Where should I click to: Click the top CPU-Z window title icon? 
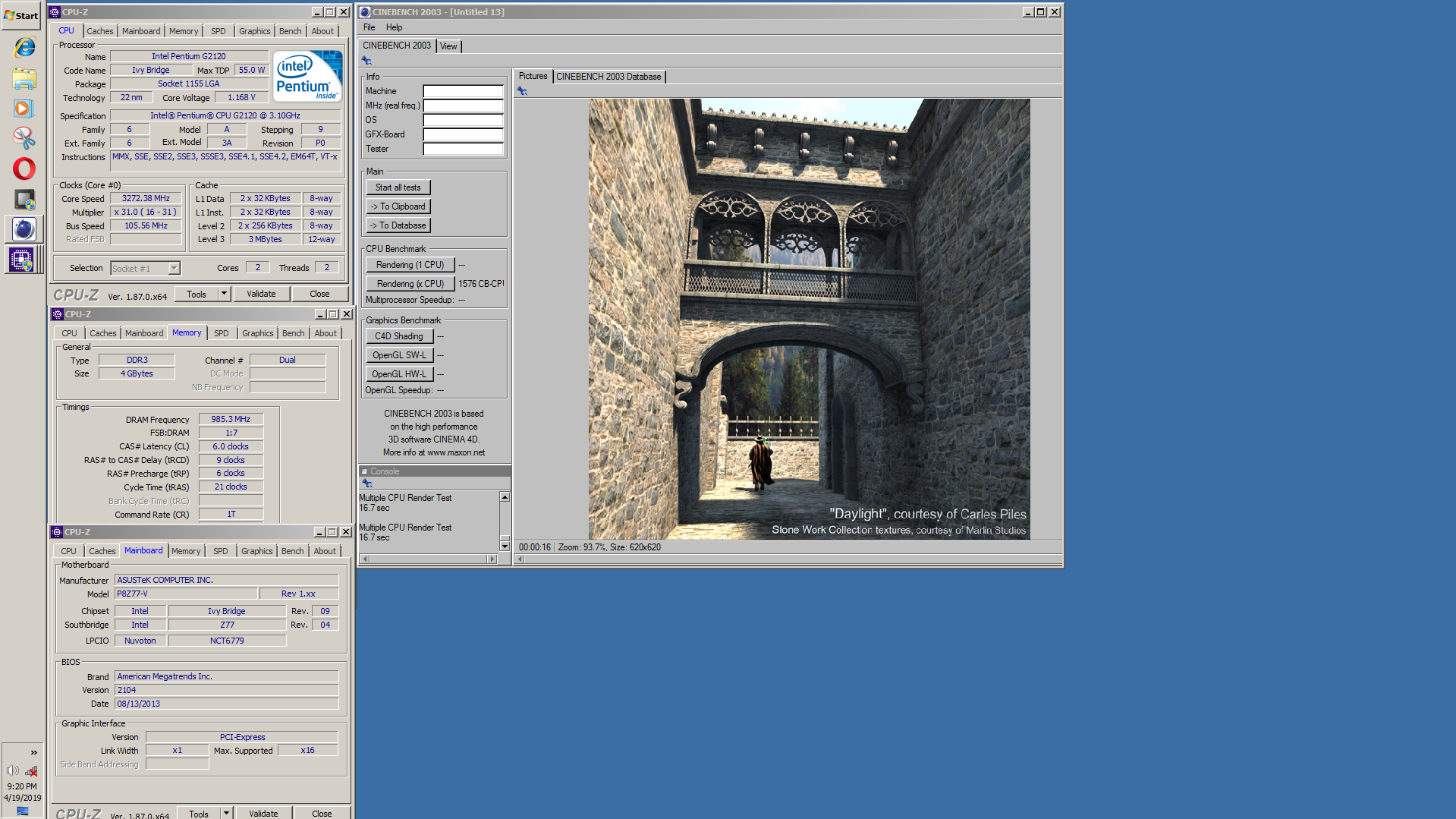55,12
